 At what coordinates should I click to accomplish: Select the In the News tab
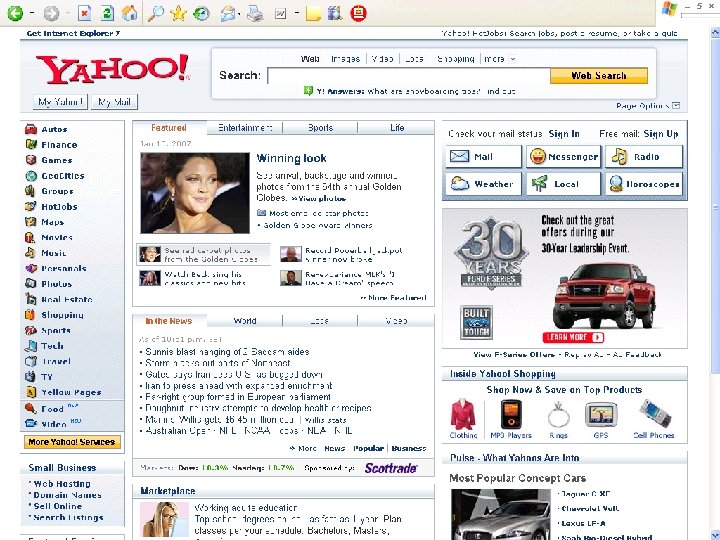169,321
